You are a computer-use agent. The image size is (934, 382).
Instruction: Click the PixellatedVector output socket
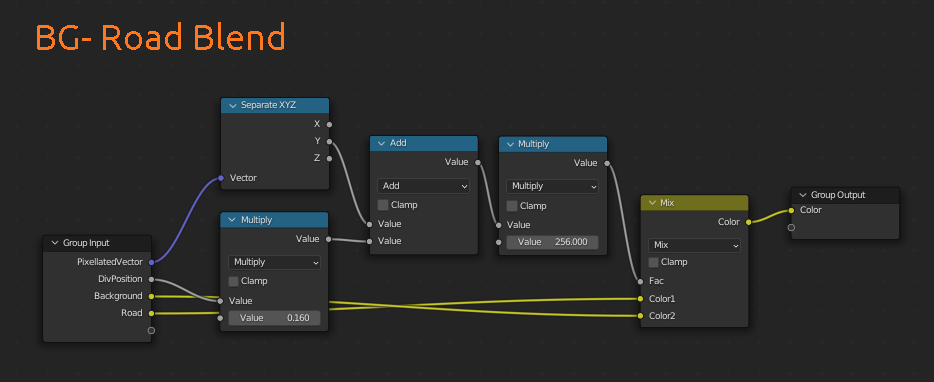pyautogui.click(x=151, y=262)
